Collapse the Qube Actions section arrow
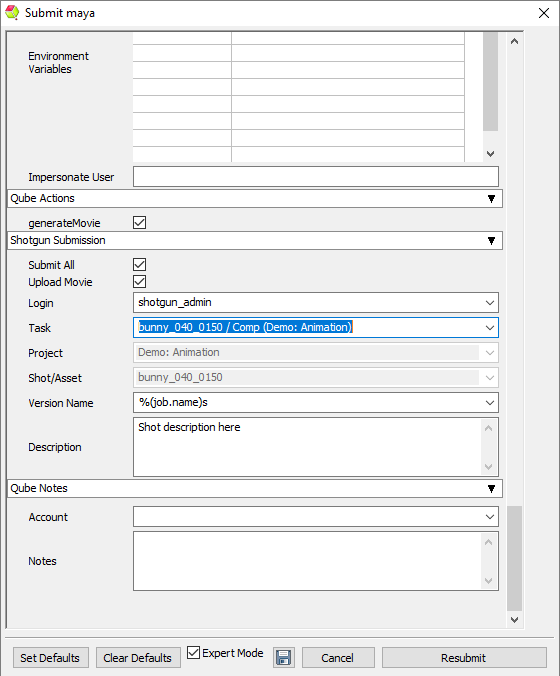The width and height of the screenshot is (560, 676). [x=491, y=199]
